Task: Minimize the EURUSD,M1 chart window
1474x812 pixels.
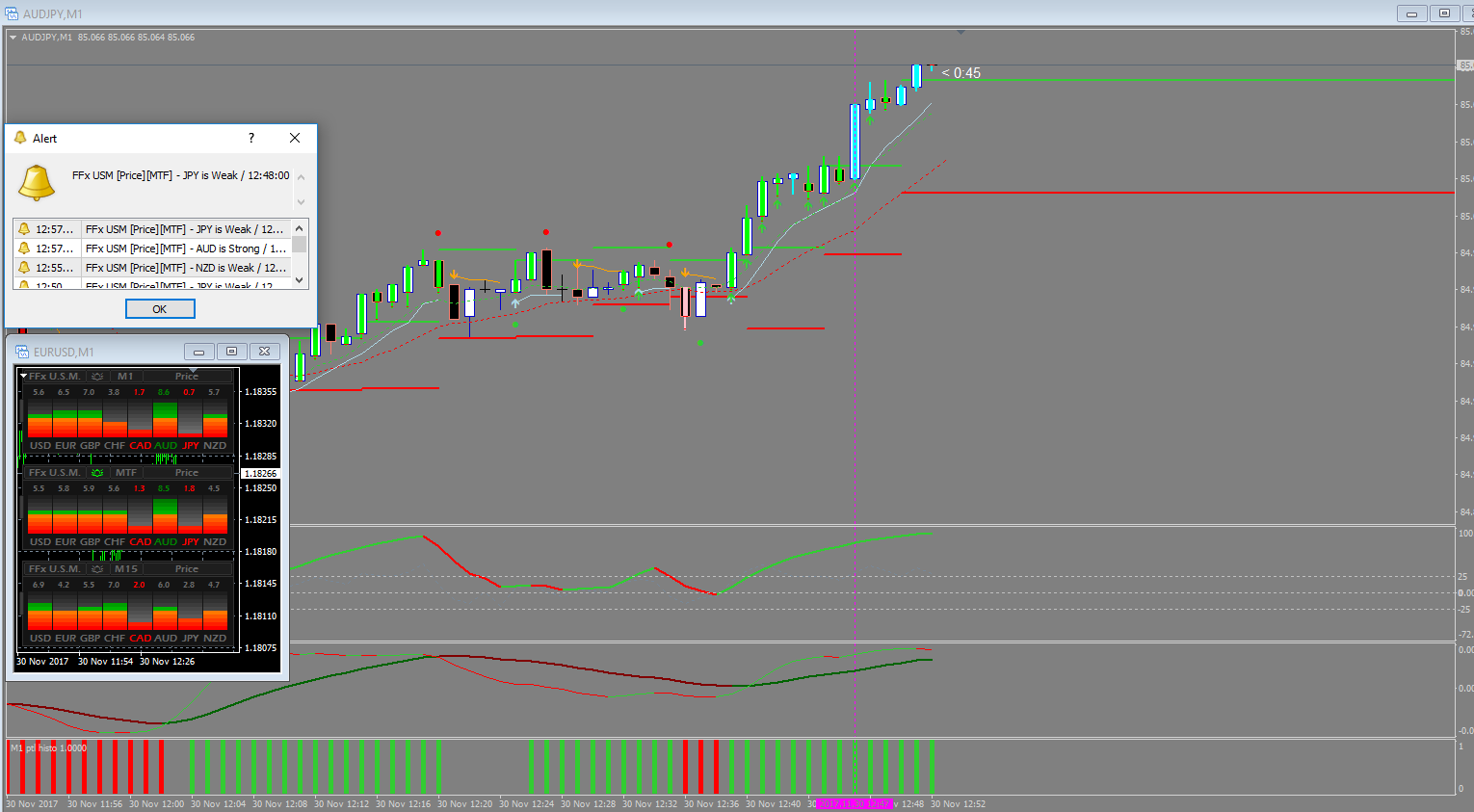Action: pos(199,352)
